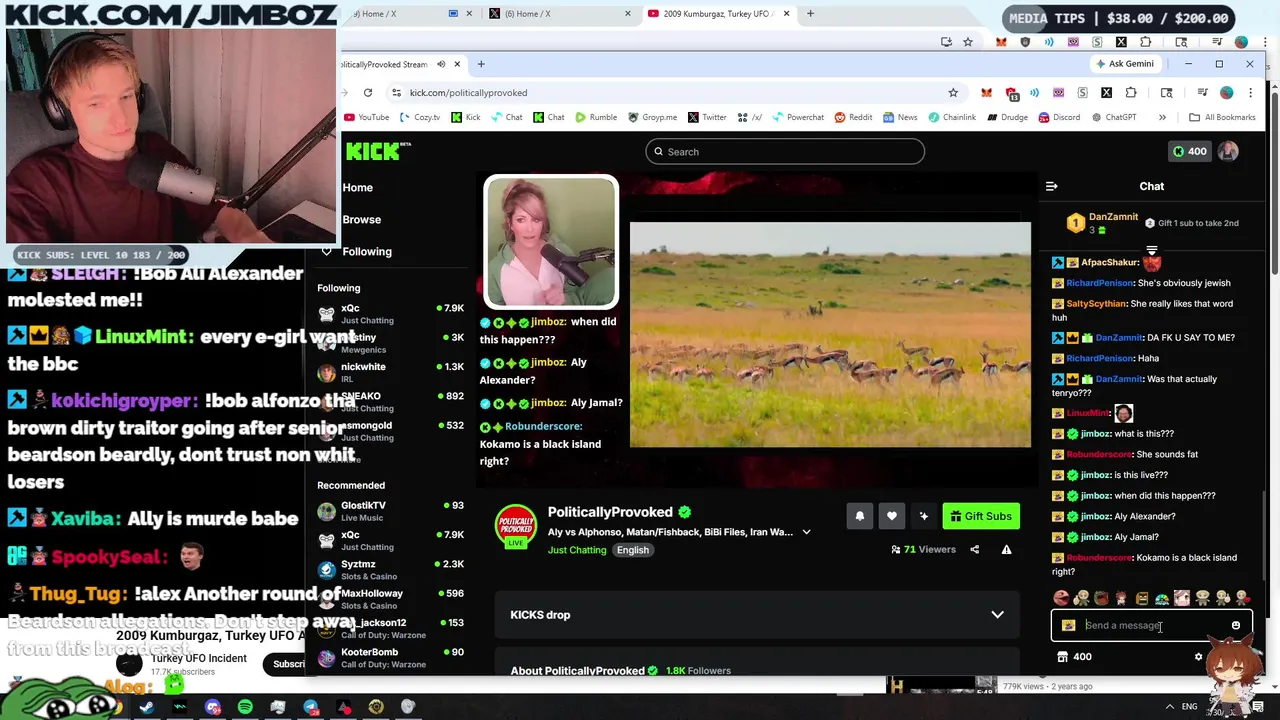Open the Rumble bookmark
Viewport: 1280px width, 720px height.
[596, 117]
